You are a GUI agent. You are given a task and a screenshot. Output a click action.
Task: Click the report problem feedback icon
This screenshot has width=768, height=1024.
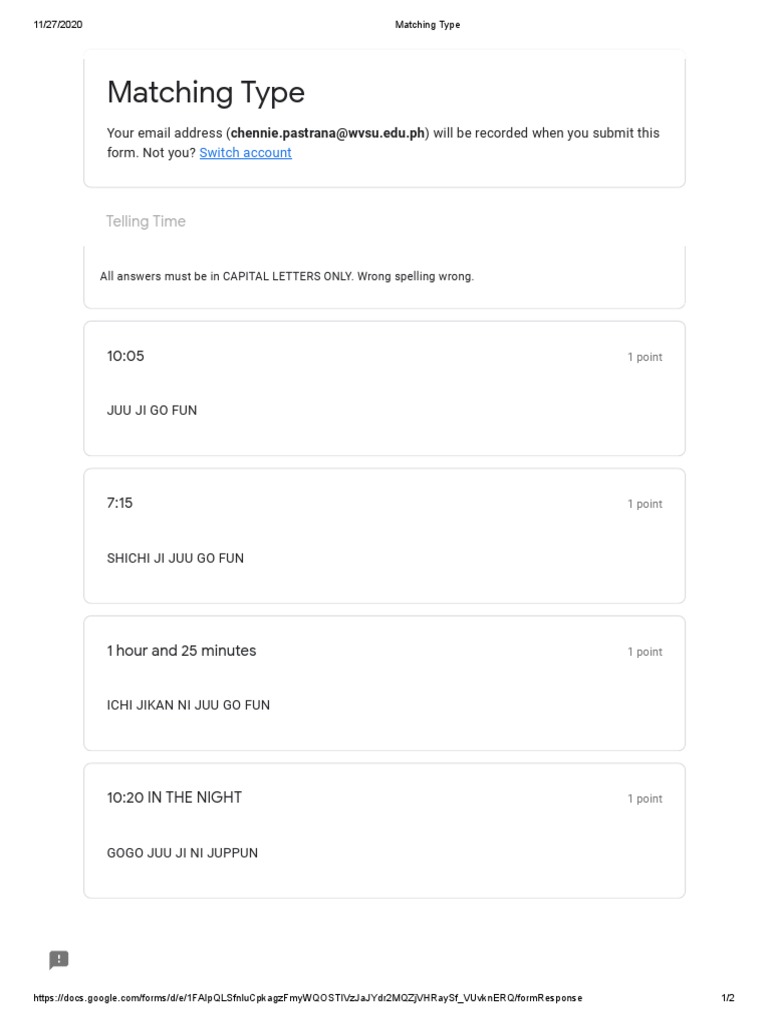[59, 959]
